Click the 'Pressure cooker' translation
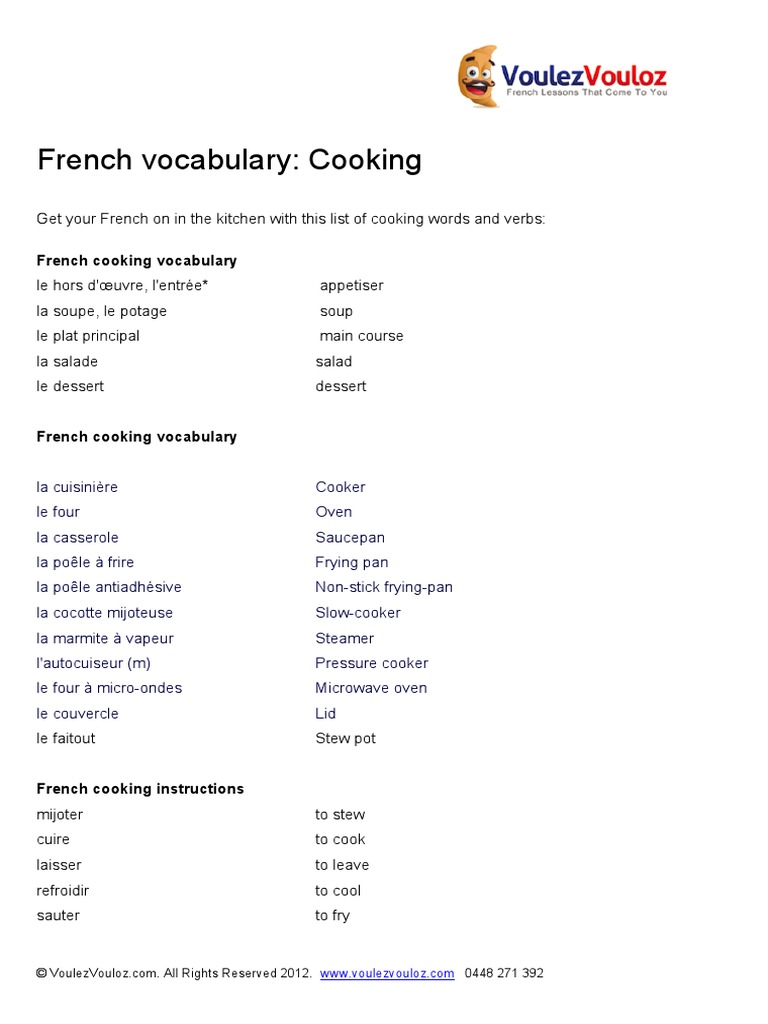The height and width of the screenshot is (1024, 768). tap(371, 663)
